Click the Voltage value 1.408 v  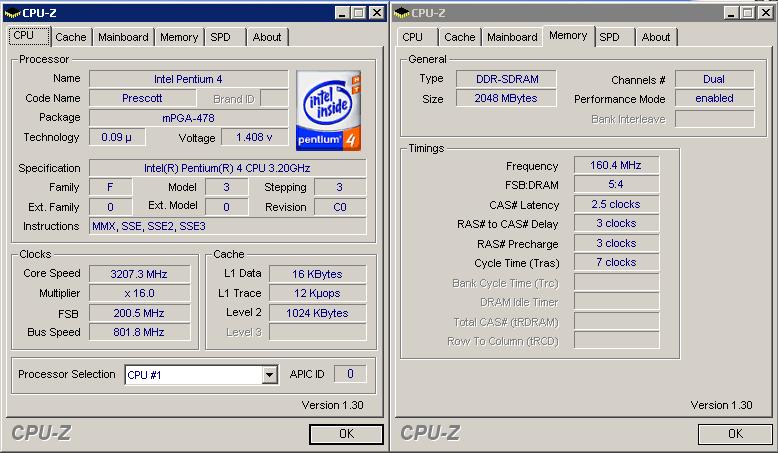[255, 137]
